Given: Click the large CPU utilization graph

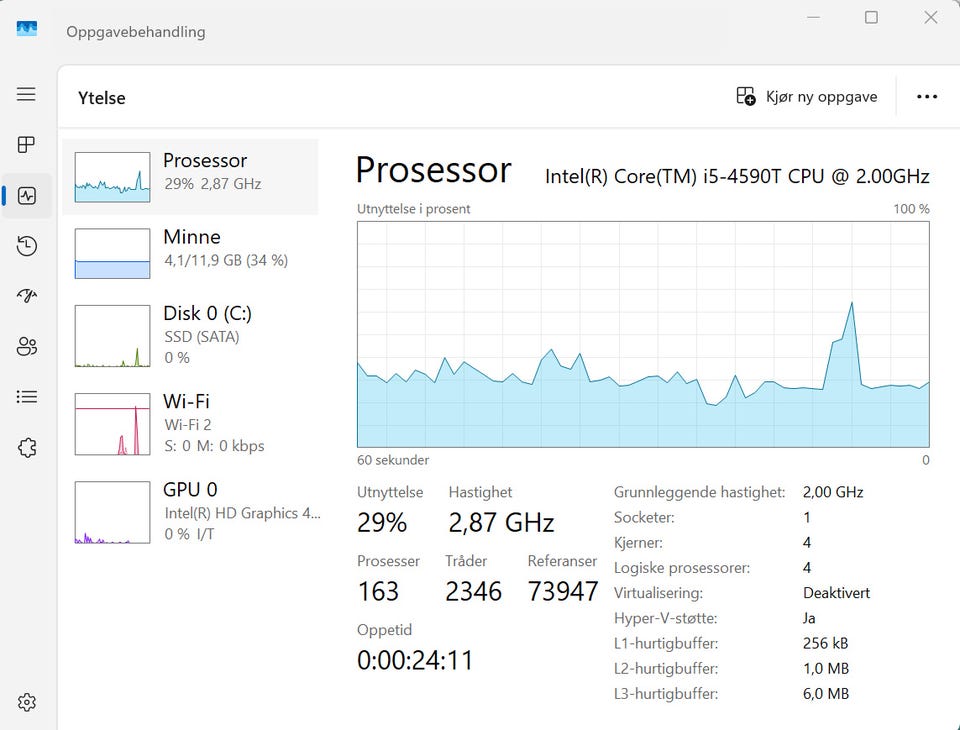Looking at the screenshot, I should click(x=643, y=334).
